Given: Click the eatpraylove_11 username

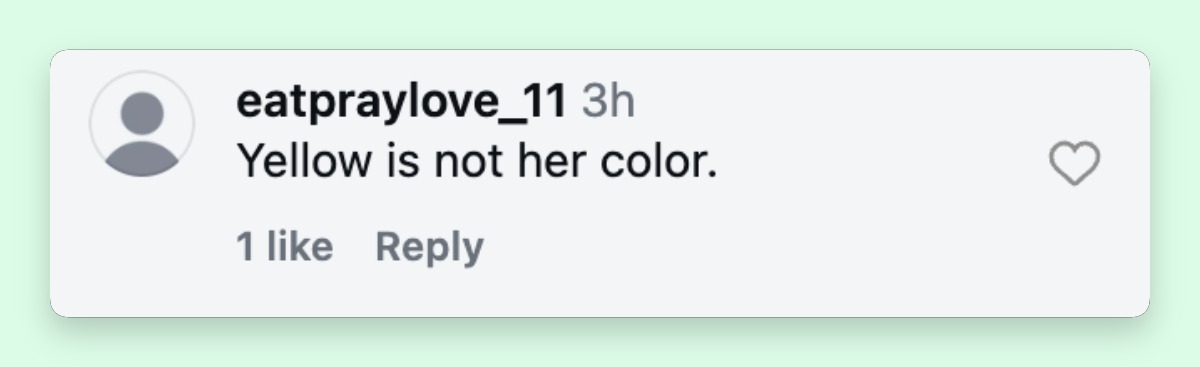Looking at the screenshot, I should coord(402,102).
